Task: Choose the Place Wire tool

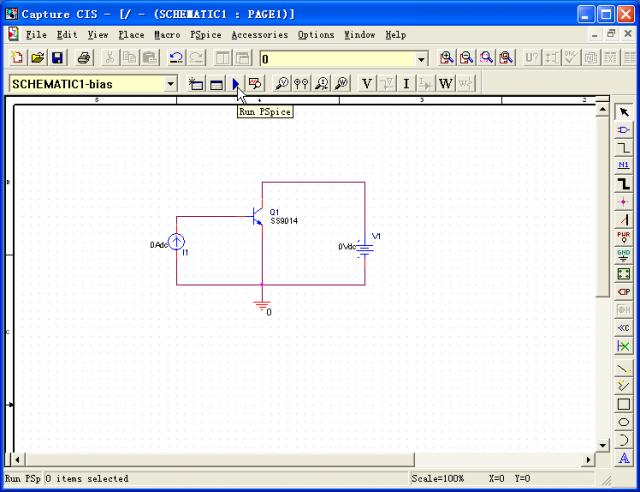Action: (624, 148)
